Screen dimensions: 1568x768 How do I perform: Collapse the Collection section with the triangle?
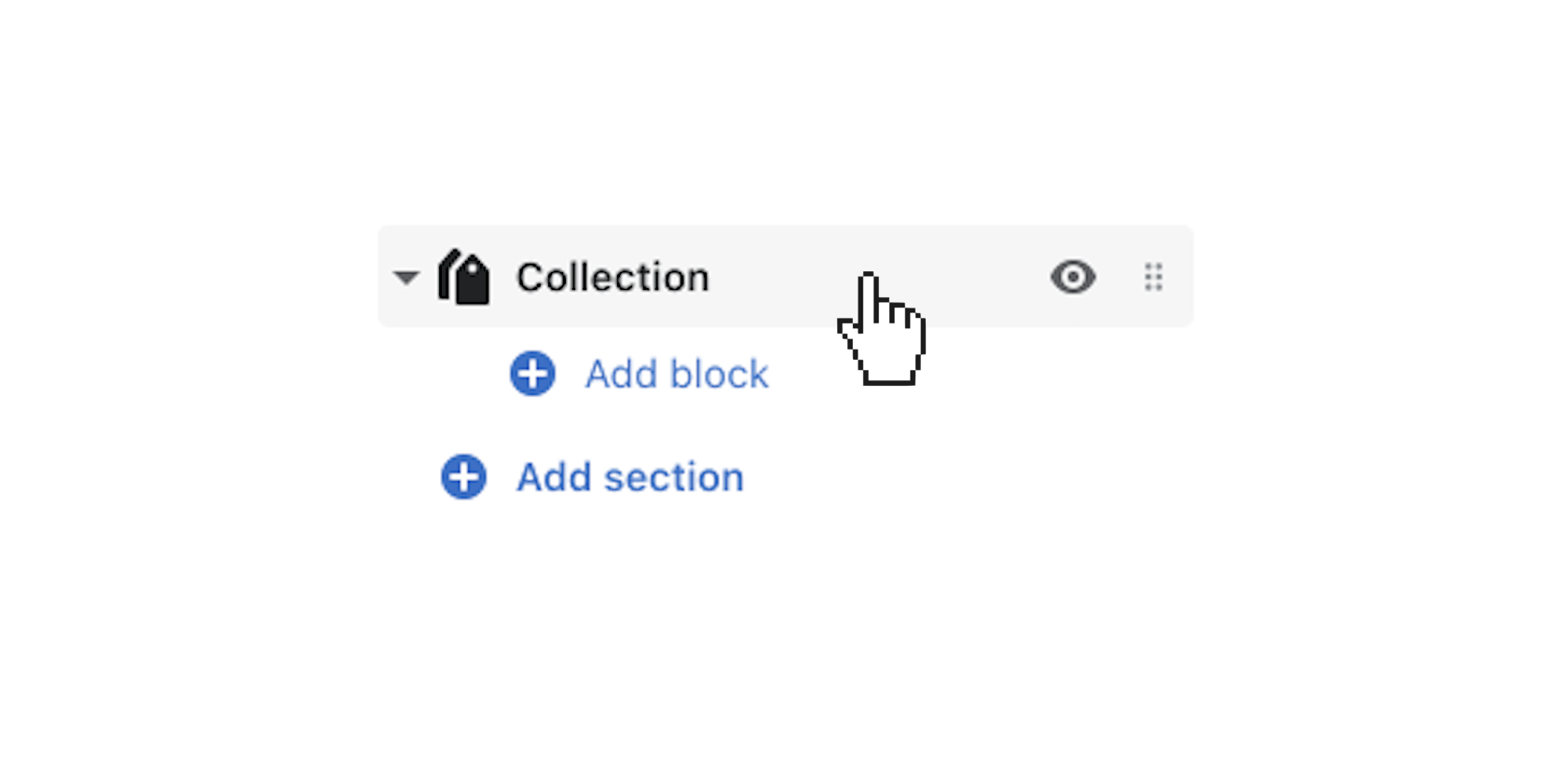[406, 277]
